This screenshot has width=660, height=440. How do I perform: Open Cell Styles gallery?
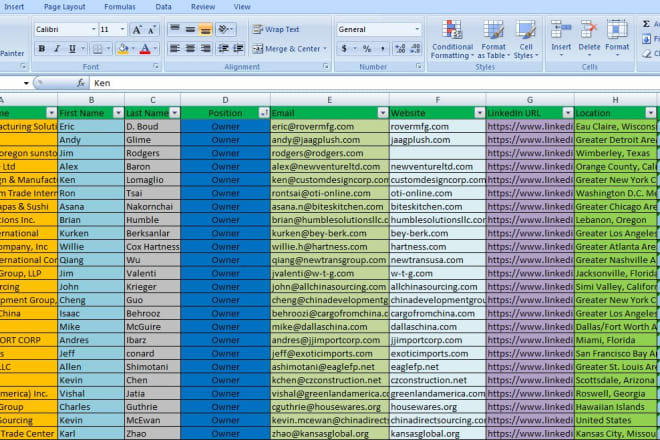coord(526,39)
